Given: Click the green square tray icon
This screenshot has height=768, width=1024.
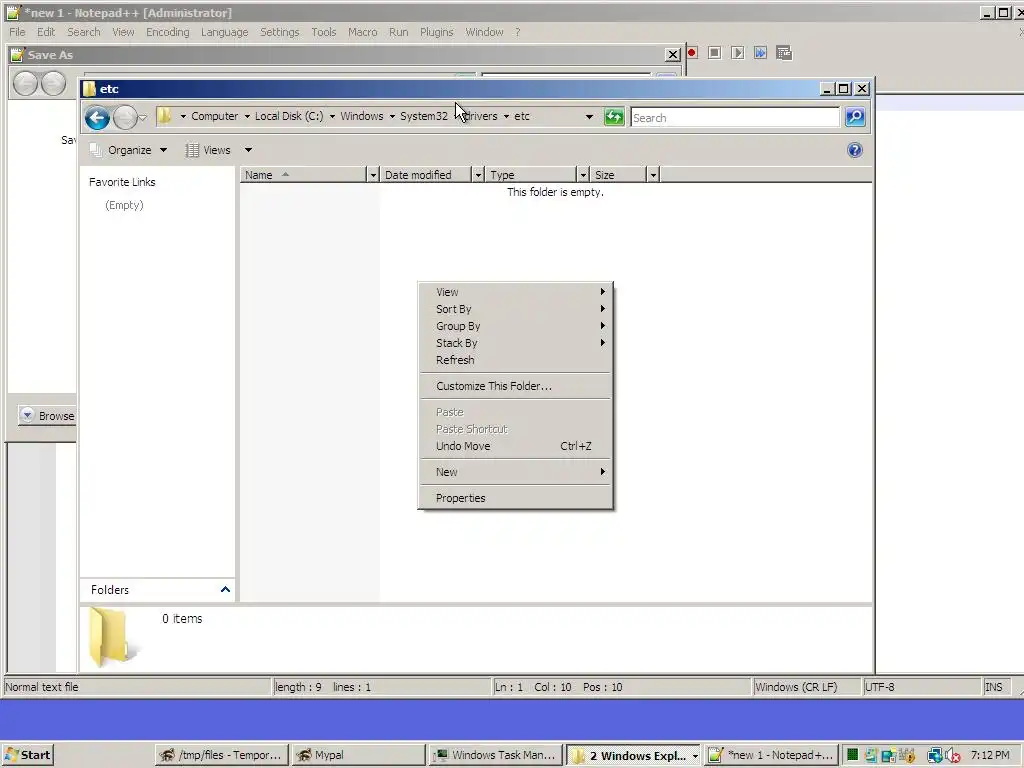Looking at the screenshot, I should point(852,755).
